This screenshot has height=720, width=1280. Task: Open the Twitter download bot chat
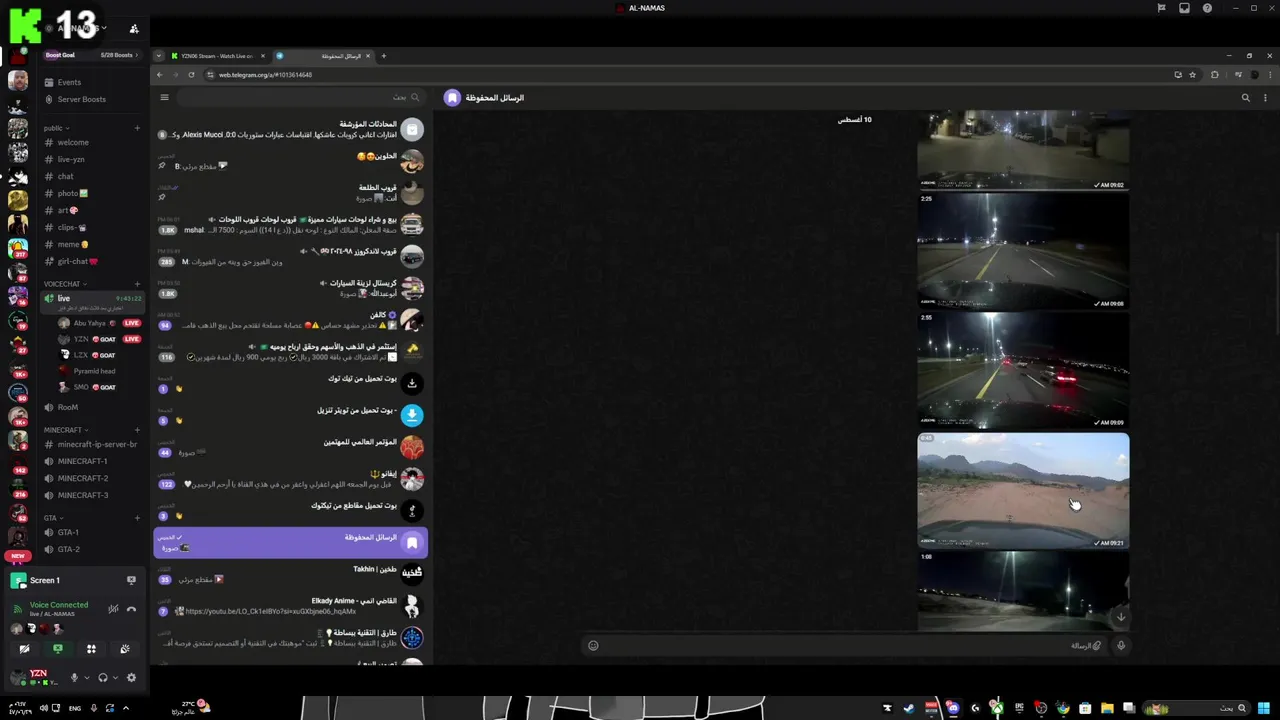click(290, 415)
